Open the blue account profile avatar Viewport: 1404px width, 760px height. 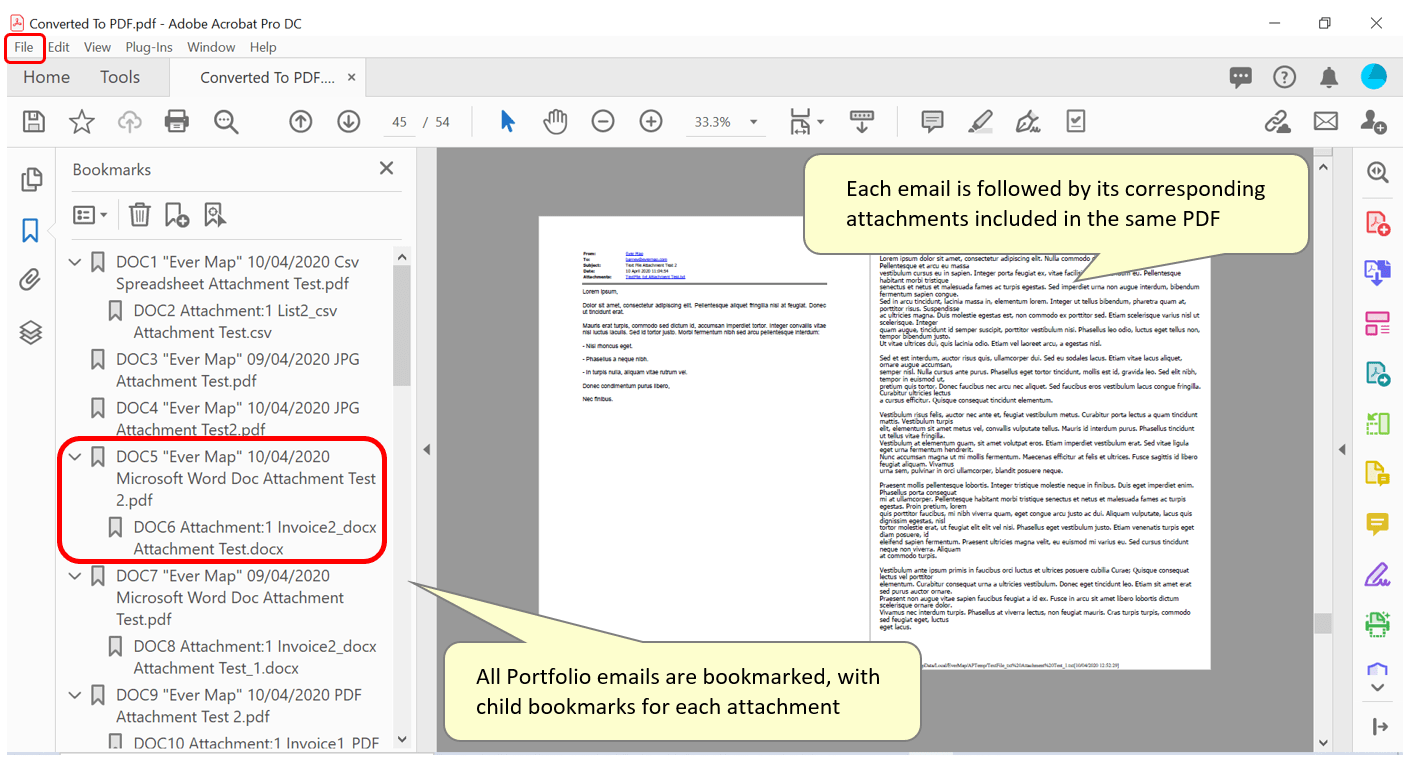pyautogui.click(x=1374, y=77)
